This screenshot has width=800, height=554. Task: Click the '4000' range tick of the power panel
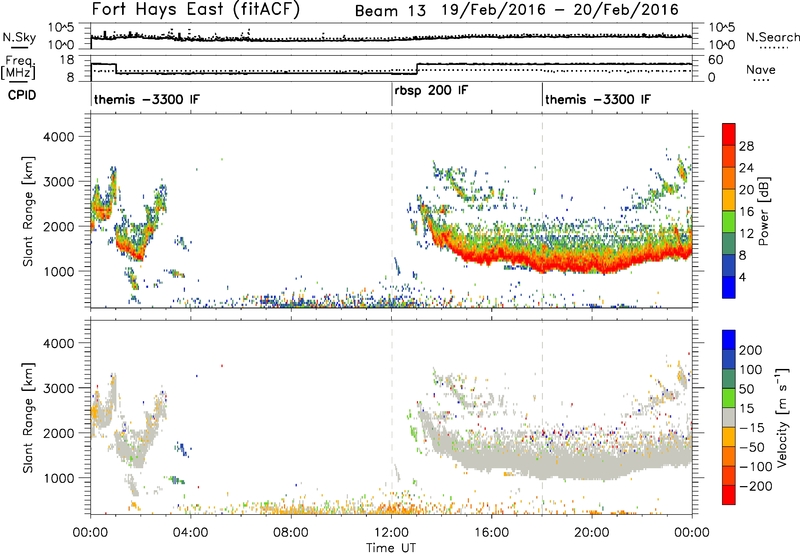click(x=59, y=137)
